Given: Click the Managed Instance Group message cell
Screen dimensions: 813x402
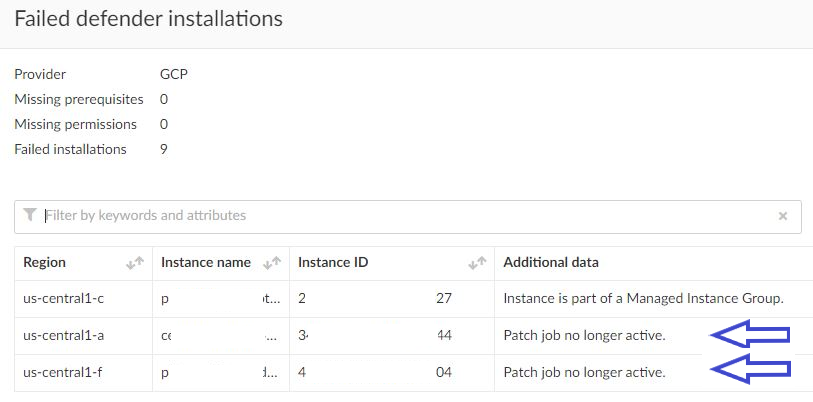Looking at the screenshot, I should coord(643,298).
